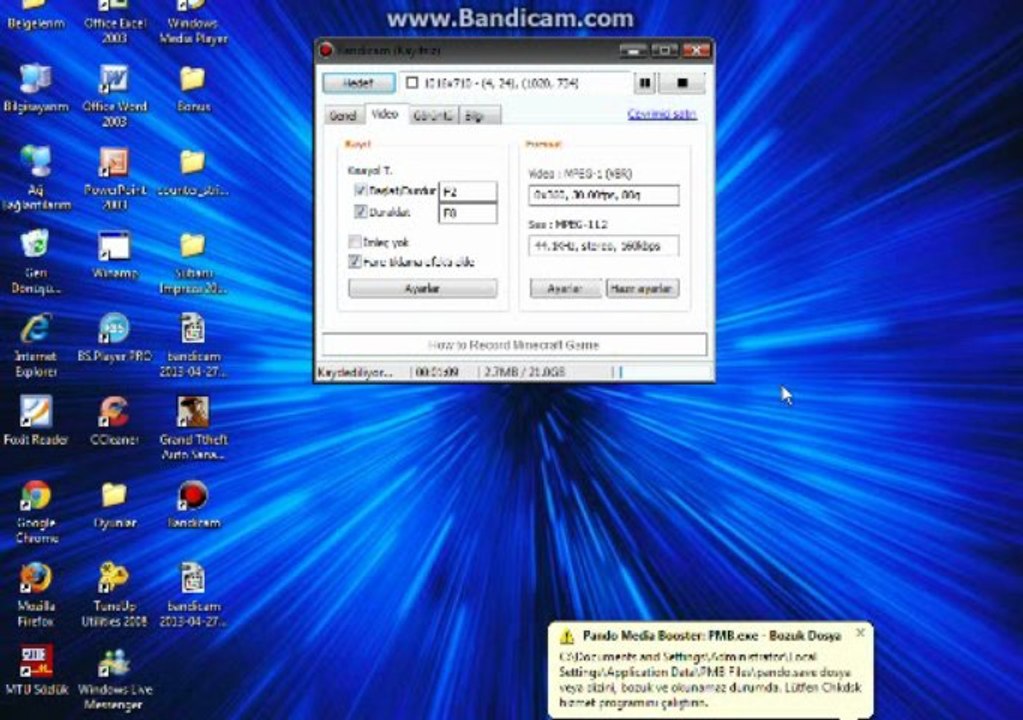
Task: Enable the İmleç yok checkbox
Action: click(x=355, y=242)
